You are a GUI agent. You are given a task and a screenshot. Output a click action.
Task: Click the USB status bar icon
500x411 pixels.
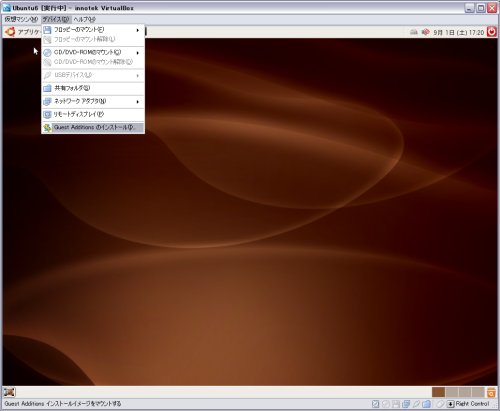[x=416, y=404]
